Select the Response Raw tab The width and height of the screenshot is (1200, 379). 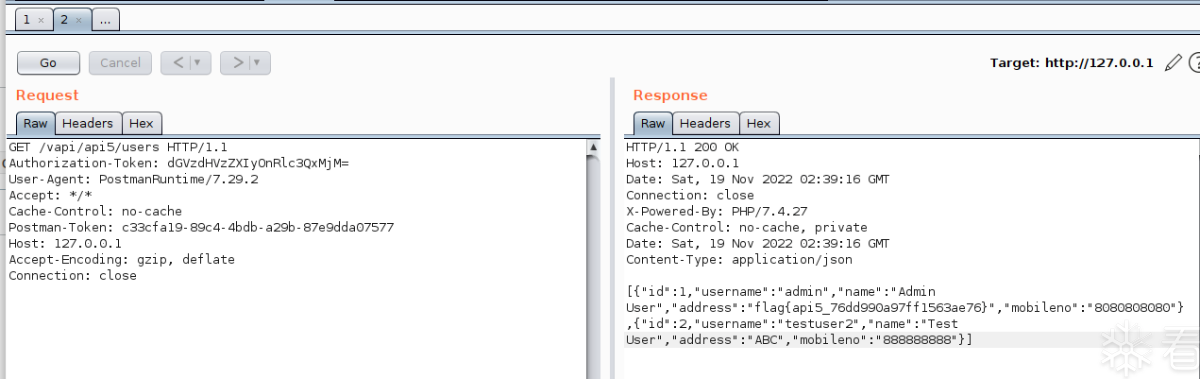[652, 123]
